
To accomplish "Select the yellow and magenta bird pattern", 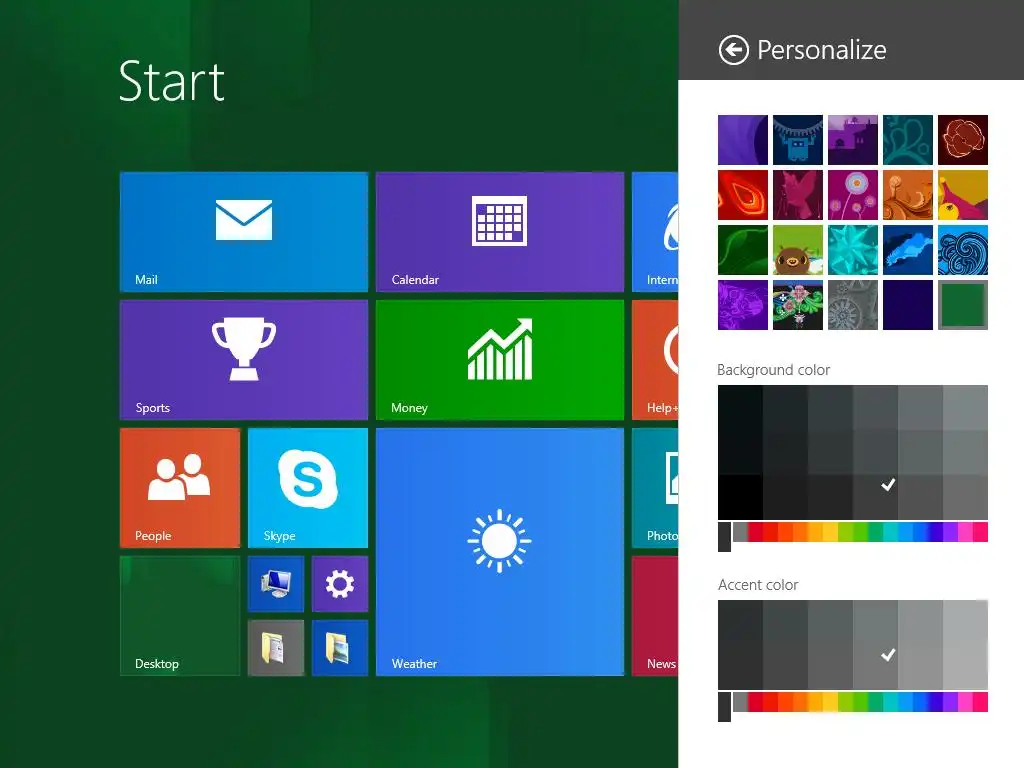I will pos(963,195).
